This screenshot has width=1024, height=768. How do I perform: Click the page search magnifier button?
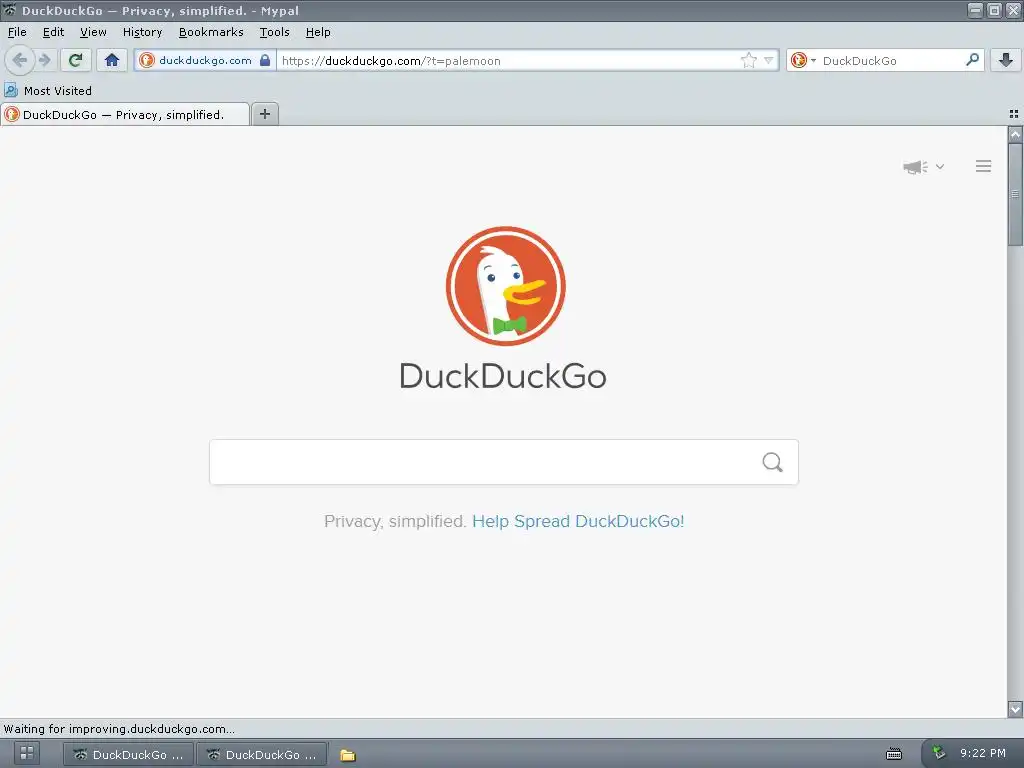pos(773,462)
